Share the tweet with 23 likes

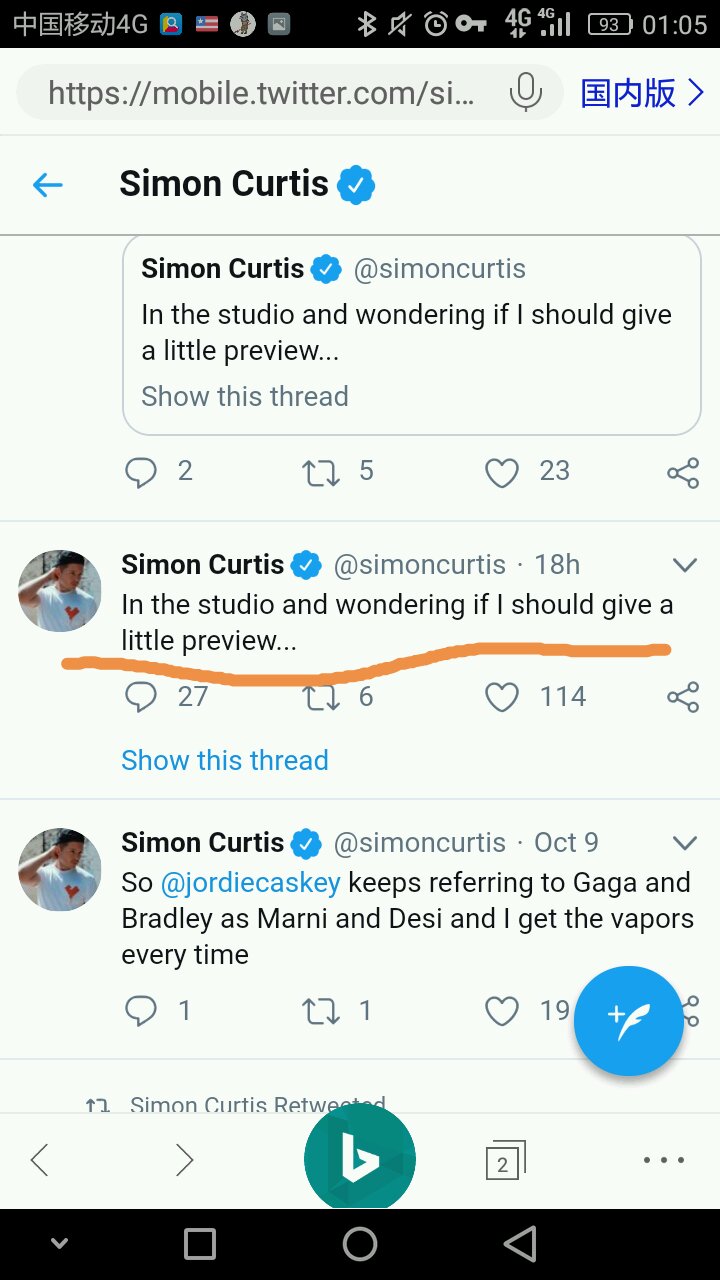pos(682,472)
